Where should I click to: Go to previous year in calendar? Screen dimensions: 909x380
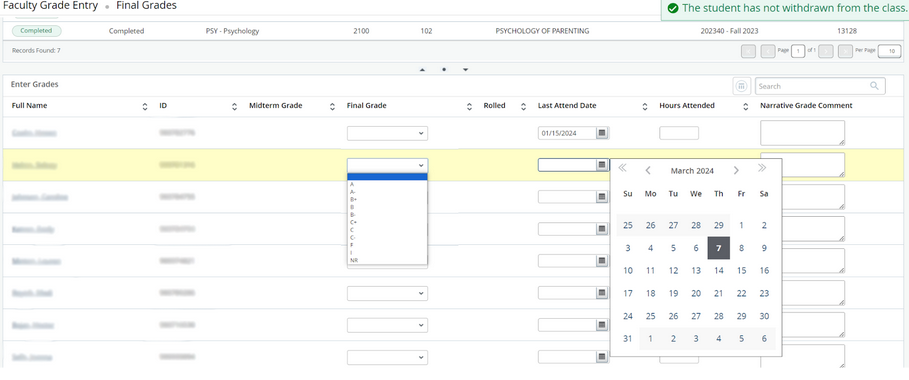623,169
